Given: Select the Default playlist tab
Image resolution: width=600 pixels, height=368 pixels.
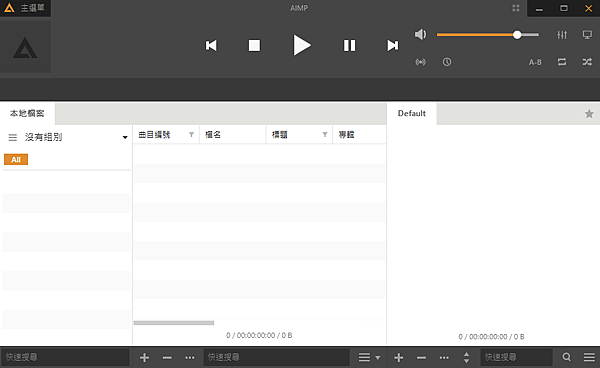Looking at the screenshot, I should coord(412,114).
